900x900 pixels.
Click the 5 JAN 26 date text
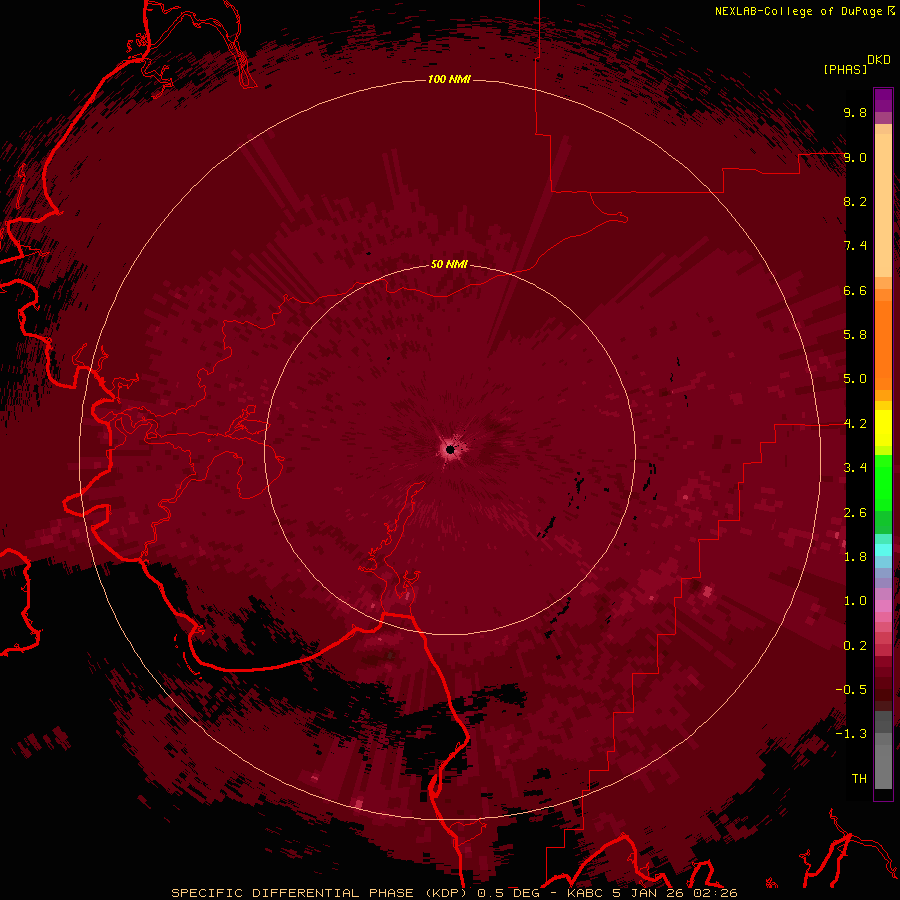(646, 893)
